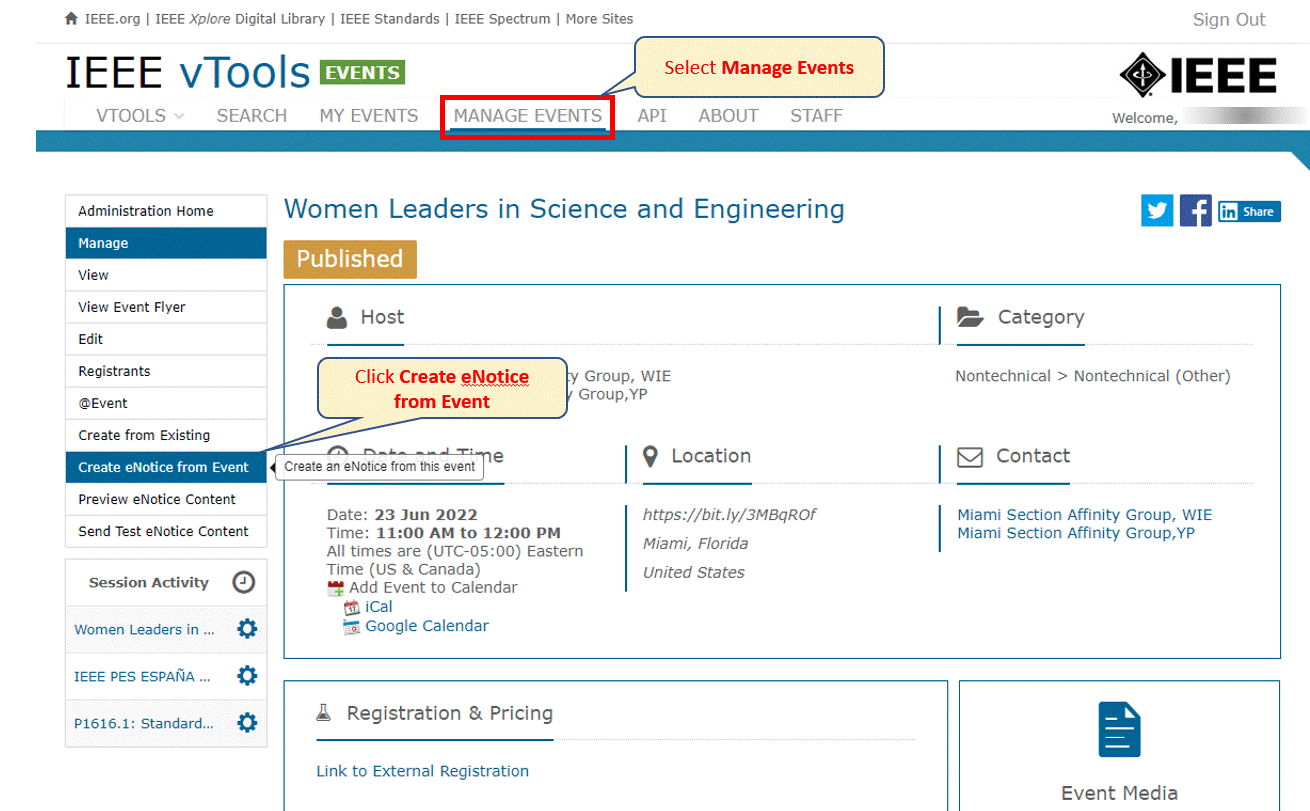Select Manage in the sidebar
1310x811 pixels.
click(x=166, y=243)
